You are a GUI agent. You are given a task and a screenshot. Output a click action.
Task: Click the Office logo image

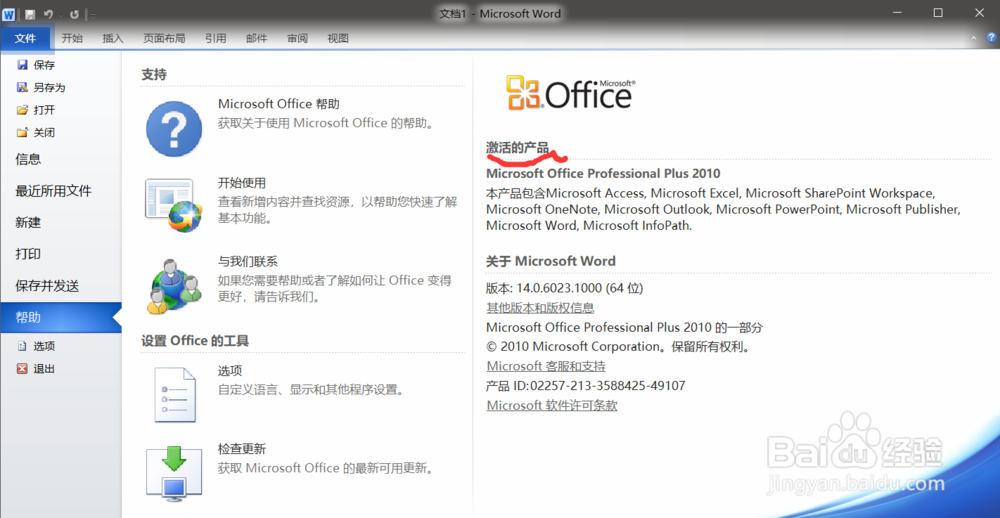[x=570, y=94]
